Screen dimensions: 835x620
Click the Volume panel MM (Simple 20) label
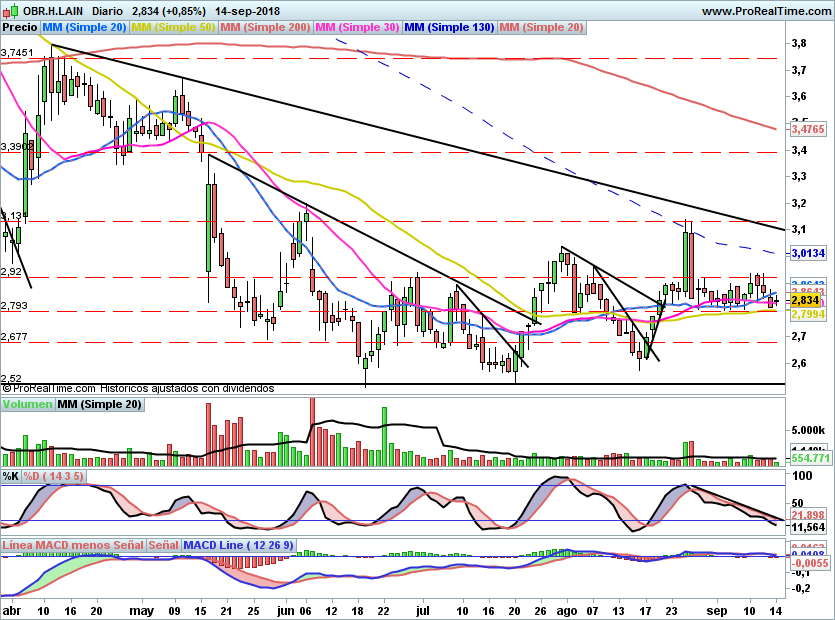click(99, 405)
